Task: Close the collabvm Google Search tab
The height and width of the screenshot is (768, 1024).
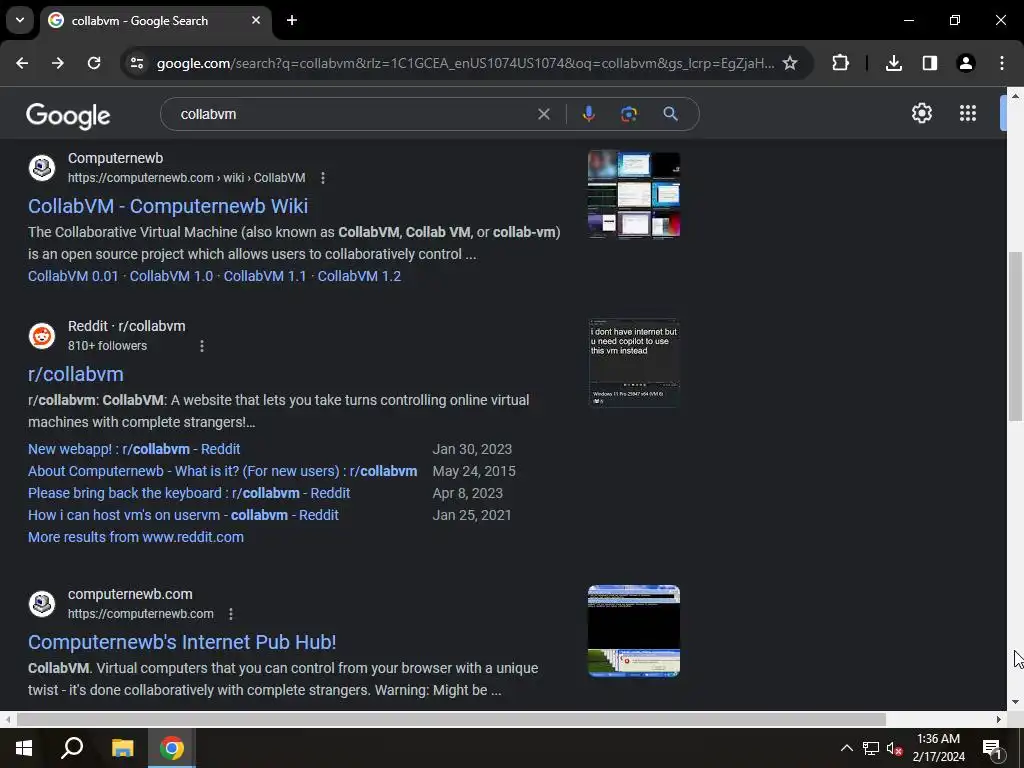Action: (256, 20)
